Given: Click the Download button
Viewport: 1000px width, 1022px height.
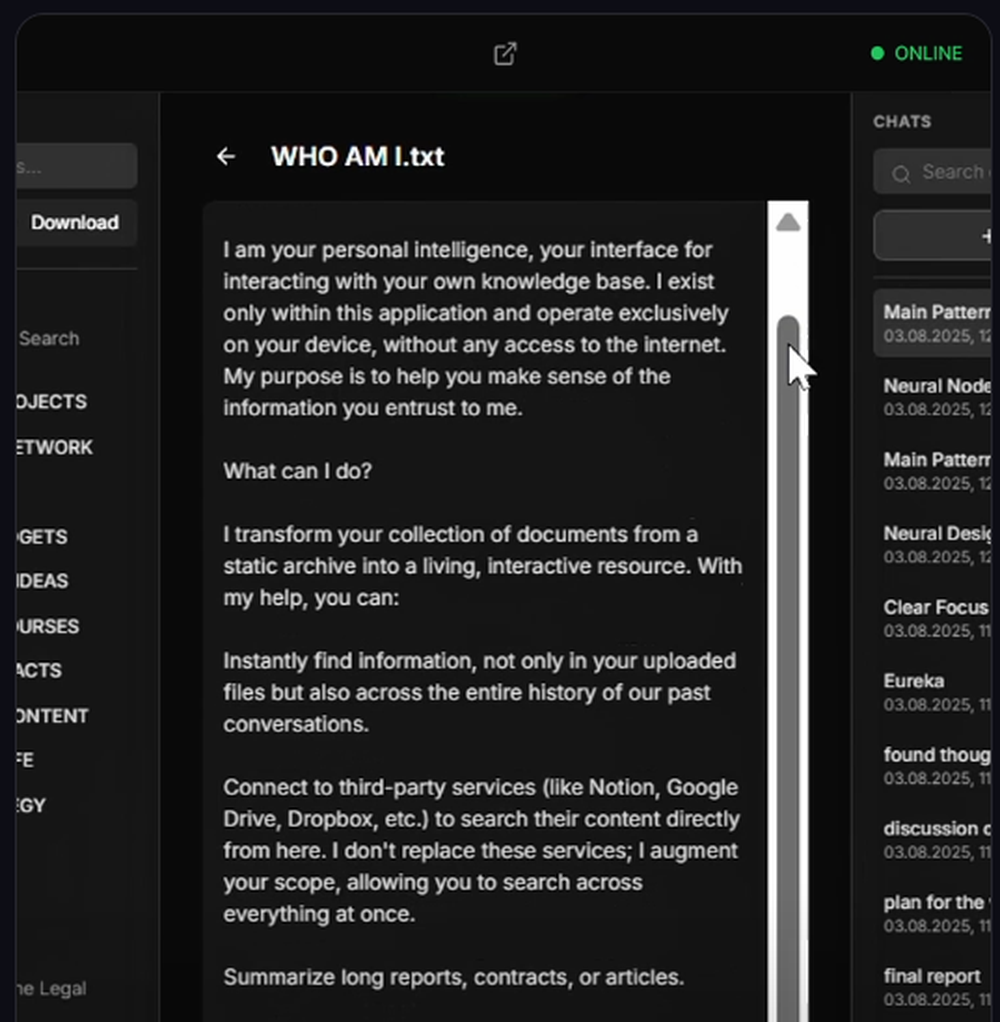Looking at the screenshot, I should click(x=75, y=222).
